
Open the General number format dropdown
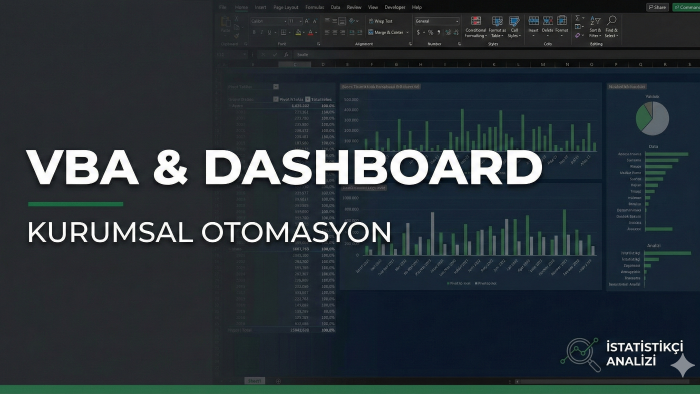point(437,21)
